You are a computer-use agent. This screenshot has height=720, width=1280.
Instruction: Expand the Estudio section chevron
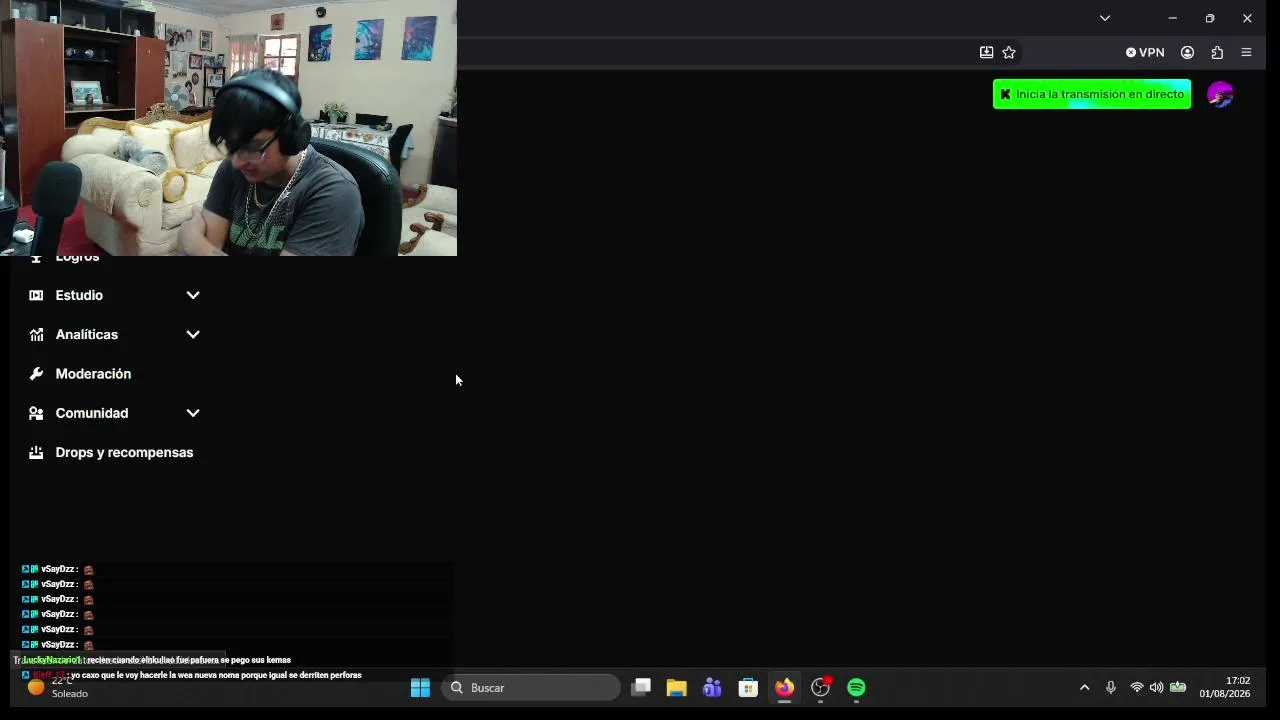pyautogui.click(x=193, y=295)
